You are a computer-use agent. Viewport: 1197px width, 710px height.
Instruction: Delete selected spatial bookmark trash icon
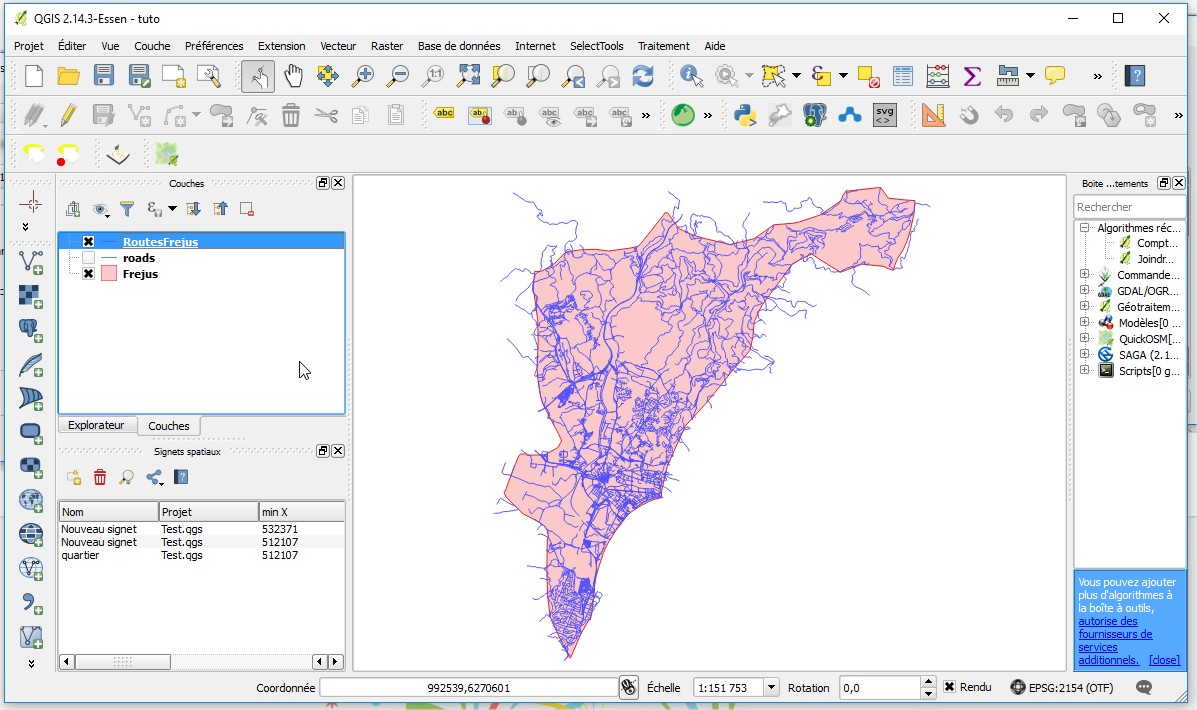(100, 478)
